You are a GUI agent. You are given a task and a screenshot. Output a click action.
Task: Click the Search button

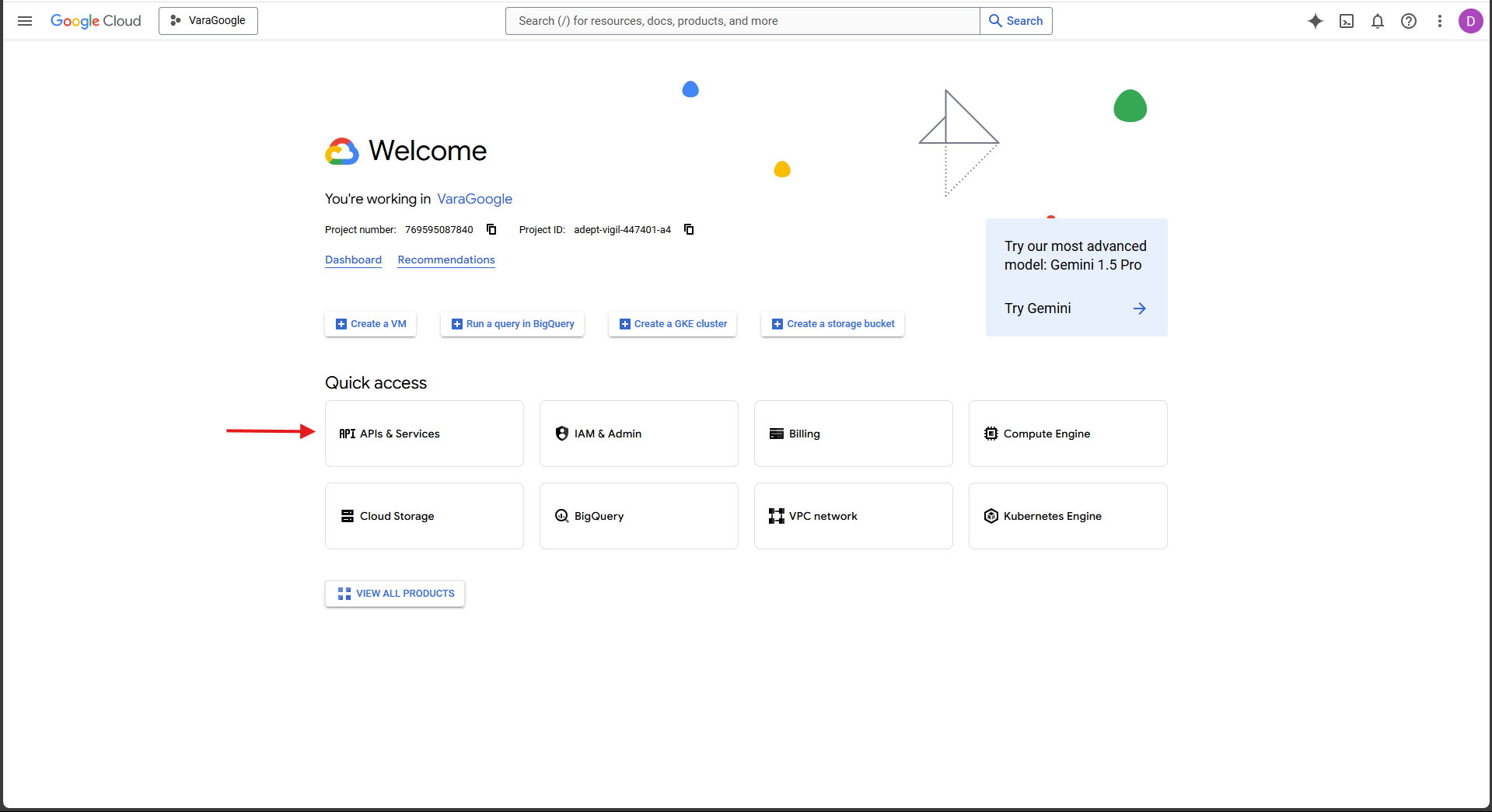pyautogui.click(x=1016, y=21)
